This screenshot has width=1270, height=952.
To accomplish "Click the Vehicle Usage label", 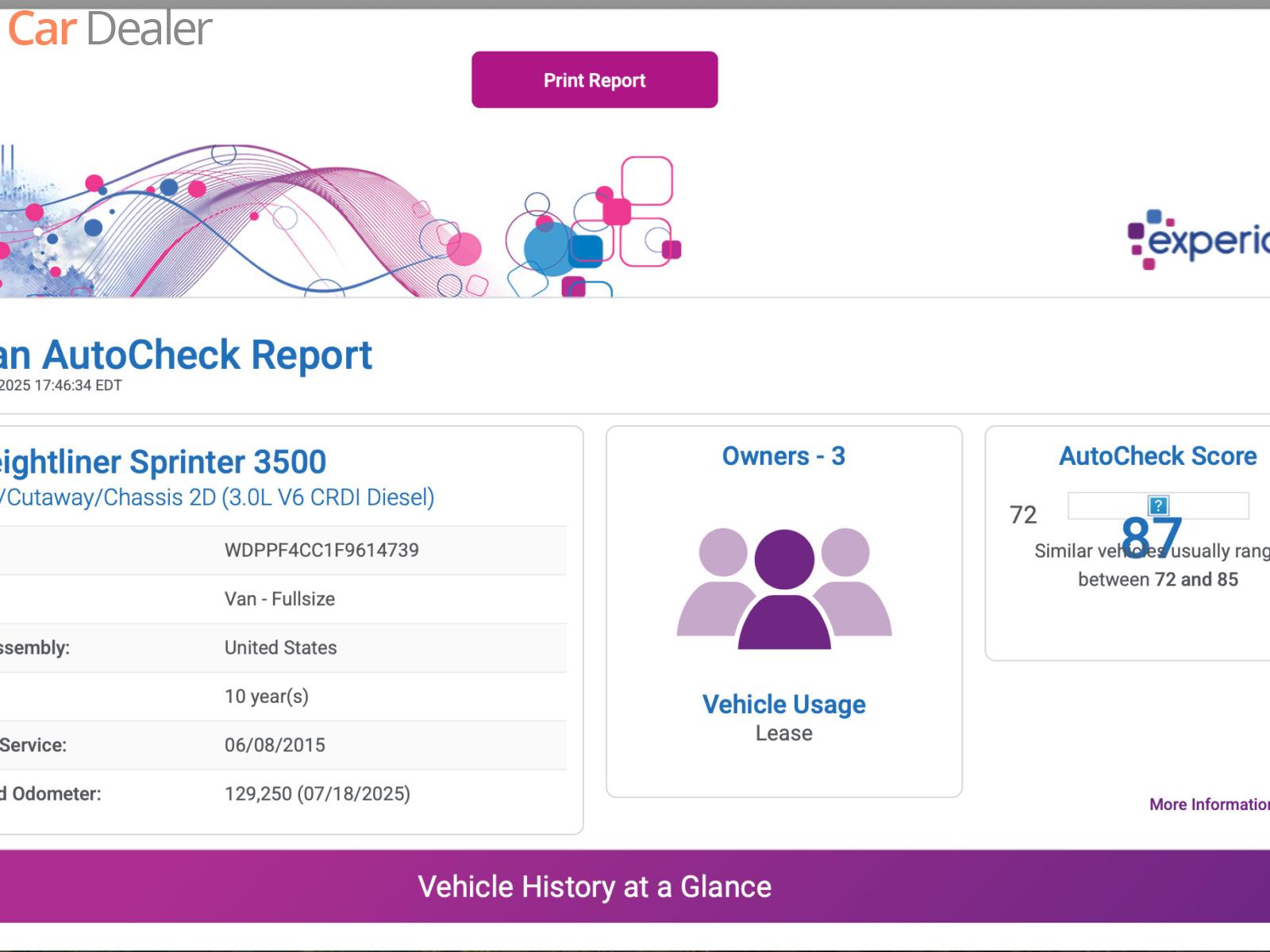I will click(783, 704).
